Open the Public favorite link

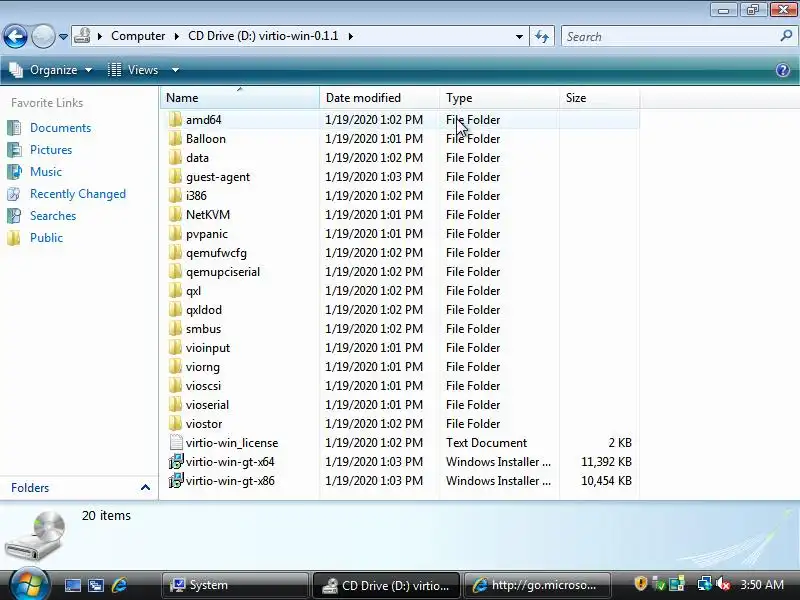point(46,238)
